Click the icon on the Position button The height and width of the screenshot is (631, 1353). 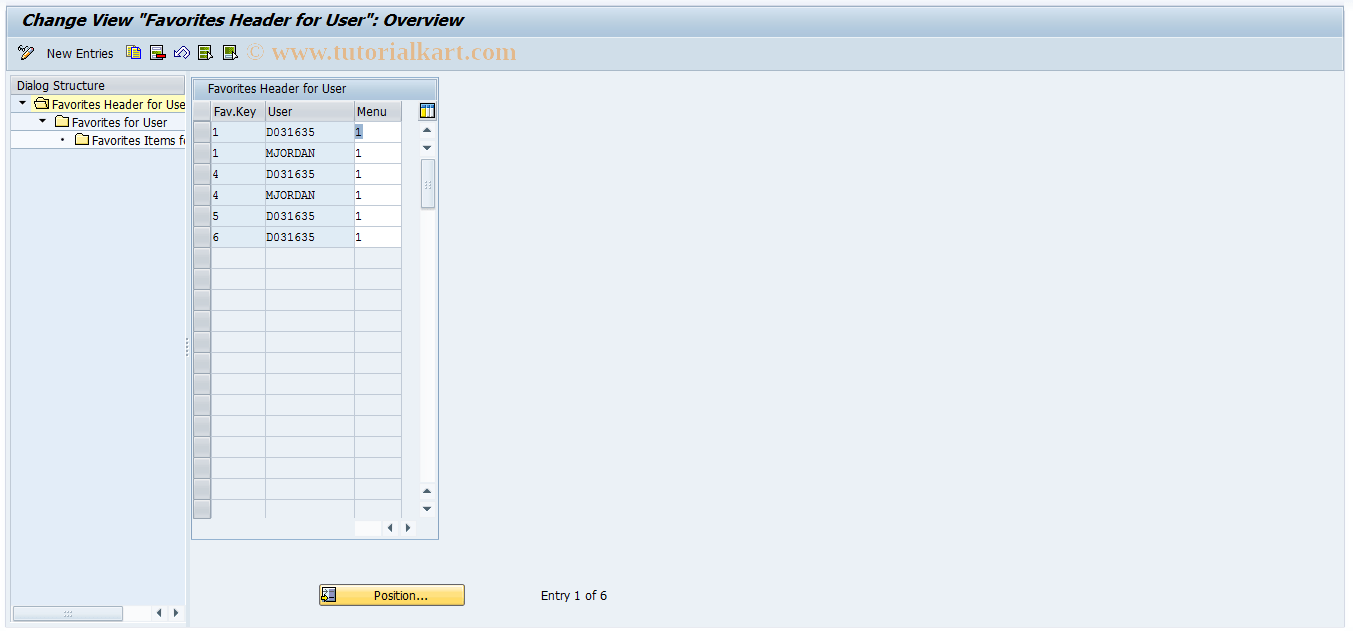tap(328, 595)
